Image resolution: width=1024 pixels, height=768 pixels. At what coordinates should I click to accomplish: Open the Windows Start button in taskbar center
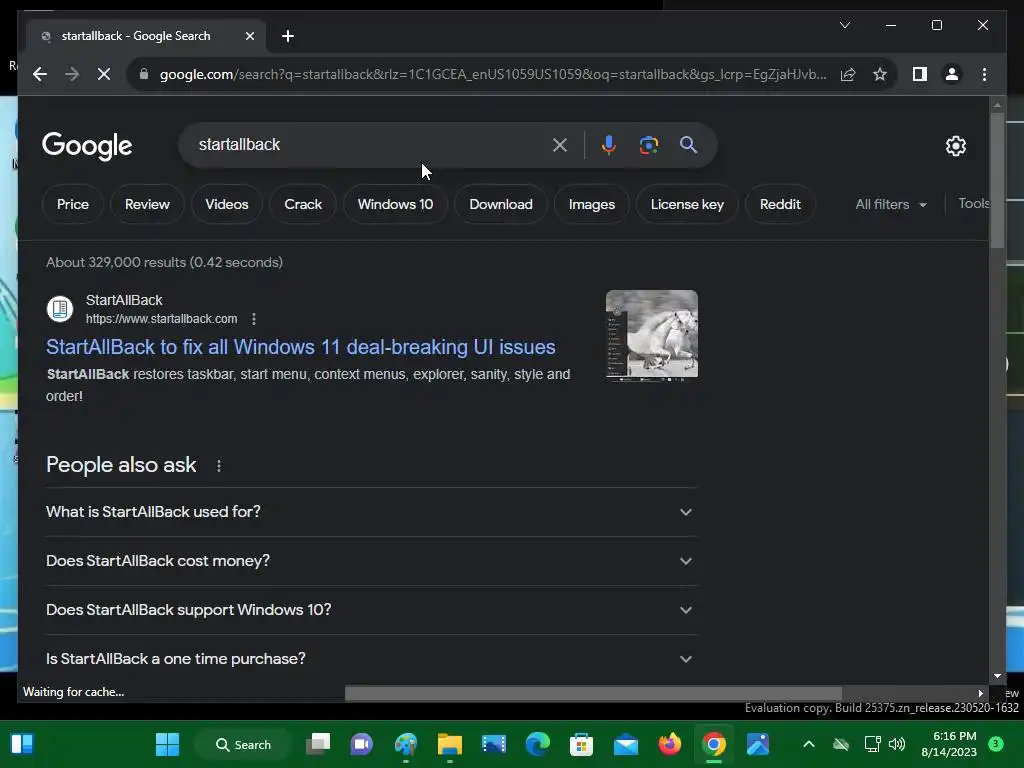point(167,744)
